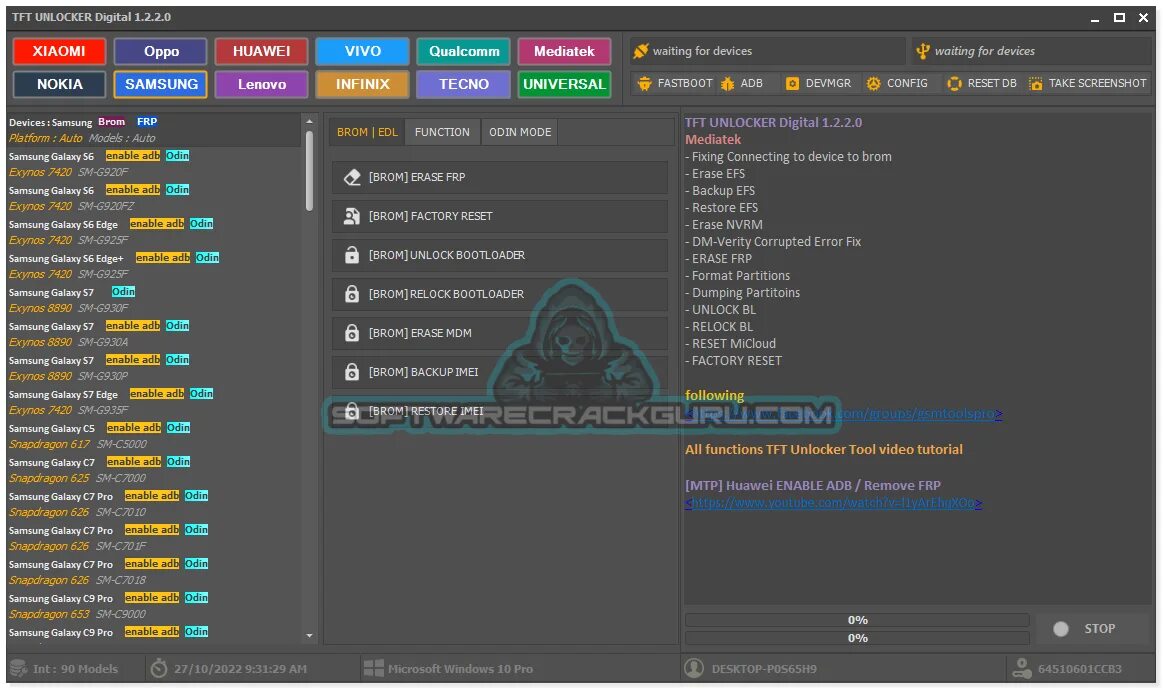
Task: Select Samsung Galaxy S7 SM-G930A entry
Action: (154, 334)
